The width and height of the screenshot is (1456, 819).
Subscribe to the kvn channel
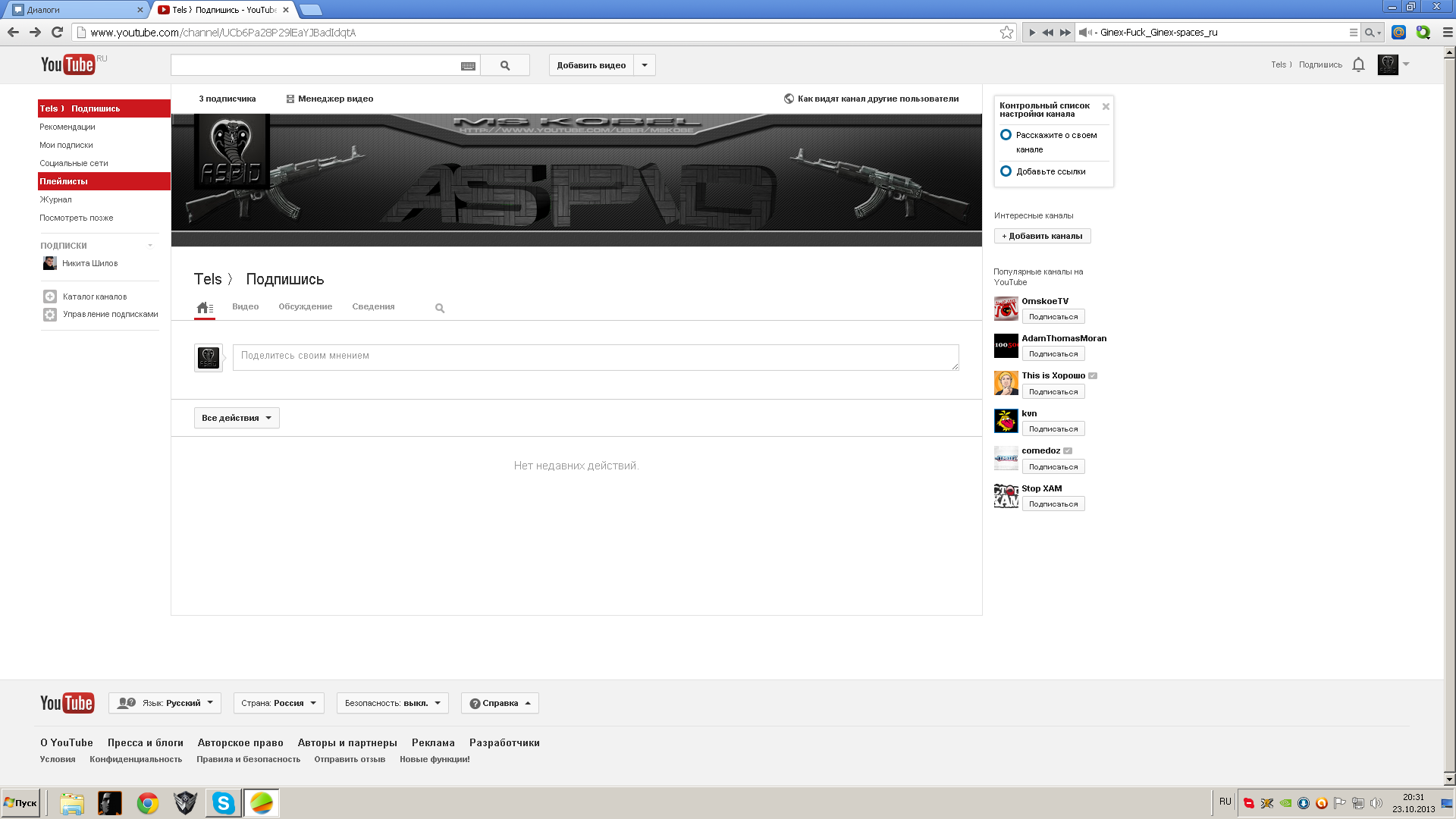coord(1053,428)
